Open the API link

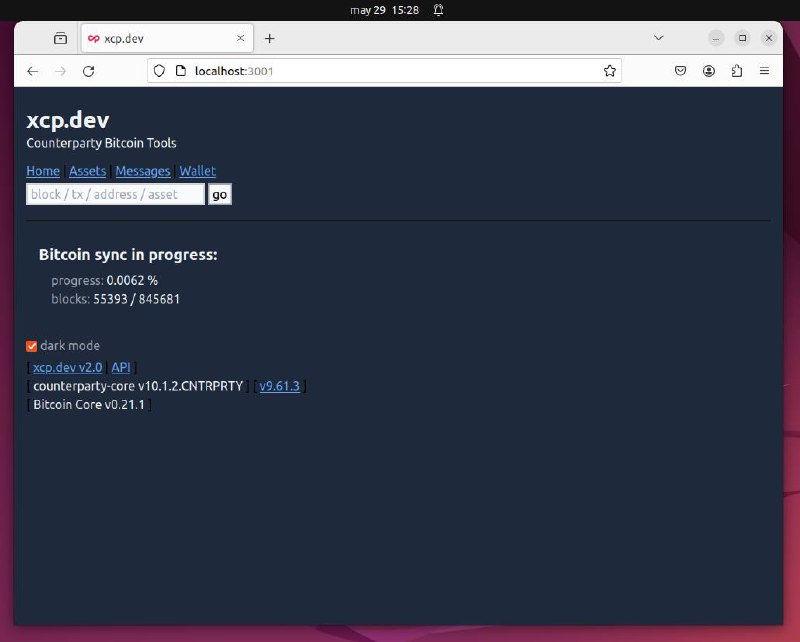coord(121,367)
